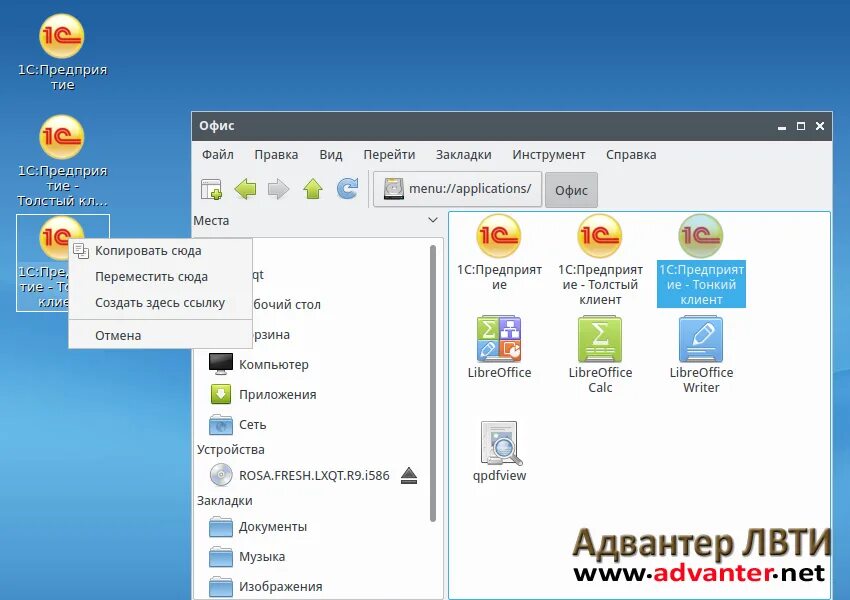Viewport: 850px width, 600px height.
Task: Select Компьютер label in sidebar
Action: [274, 364]
